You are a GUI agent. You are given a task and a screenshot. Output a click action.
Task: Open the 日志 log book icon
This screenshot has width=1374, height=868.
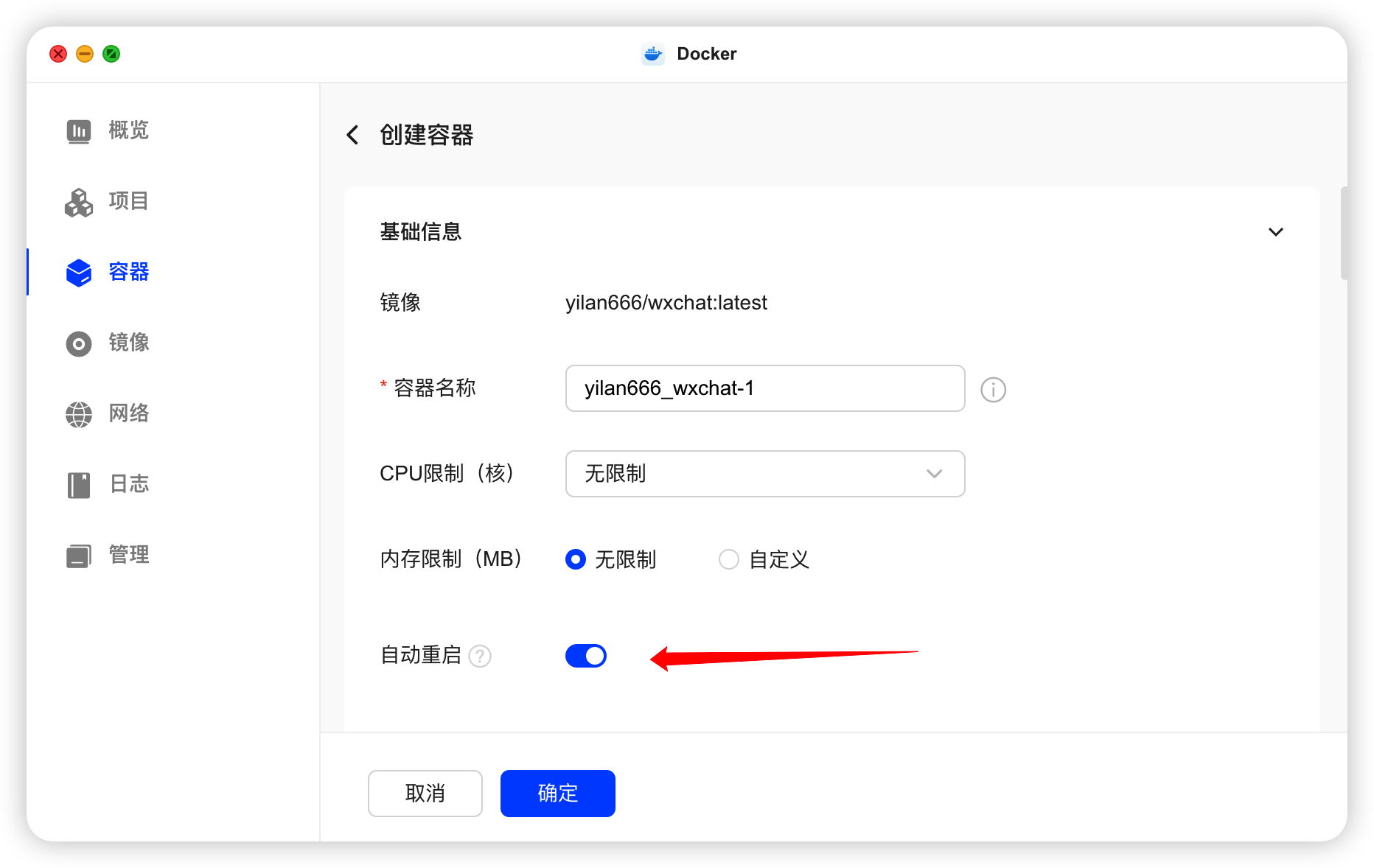[x=79, y=485]
